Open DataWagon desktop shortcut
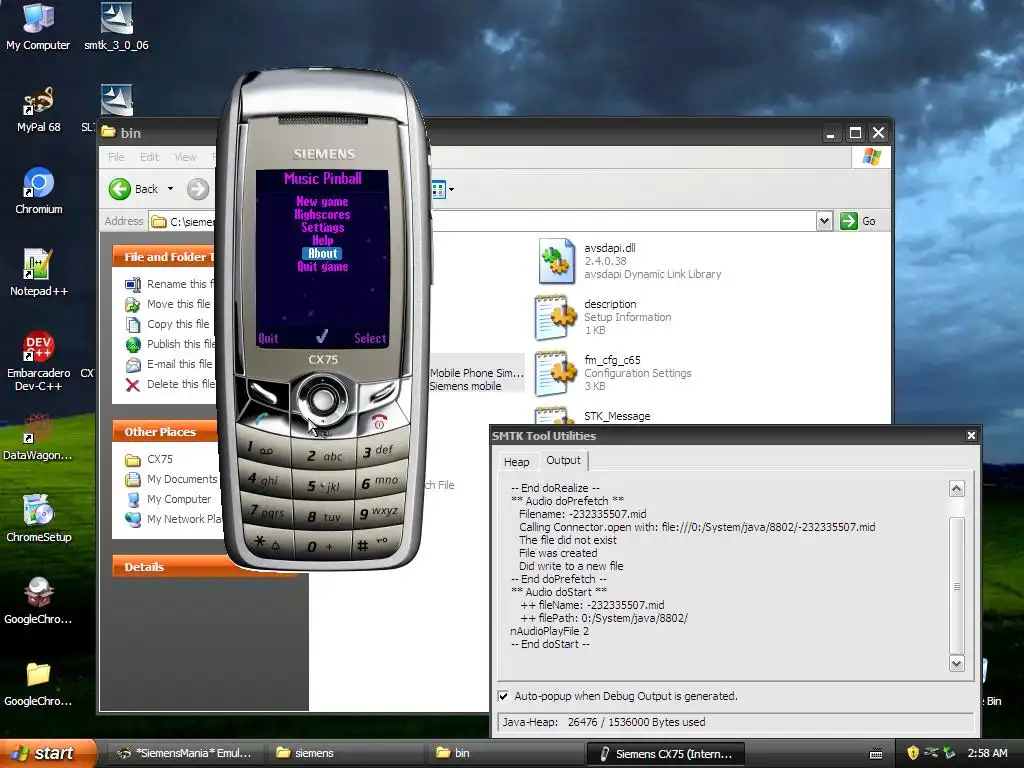 click(38, 438)
